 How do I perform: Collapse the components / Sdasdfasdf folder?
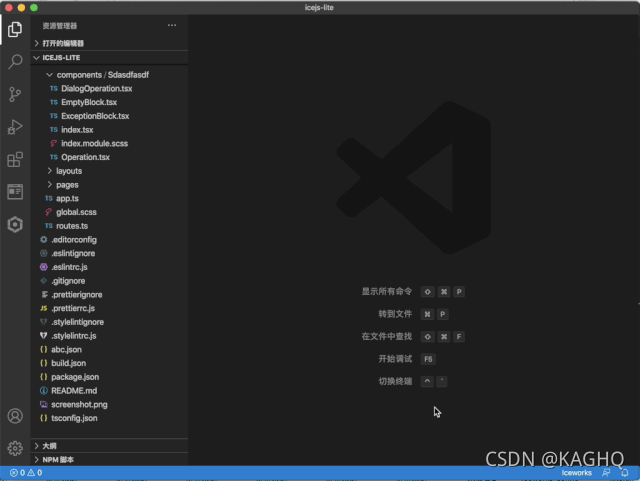click(109, 75)
